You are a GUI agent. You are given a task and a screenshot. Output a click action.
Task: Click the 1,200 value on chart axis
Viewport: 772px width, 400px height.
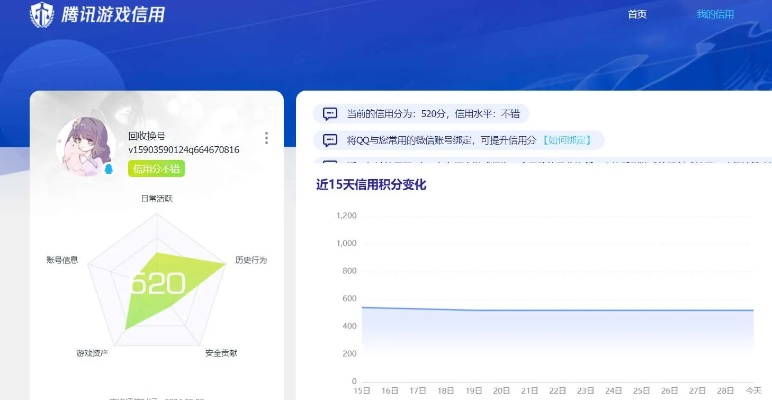click(x=346, y=215)
